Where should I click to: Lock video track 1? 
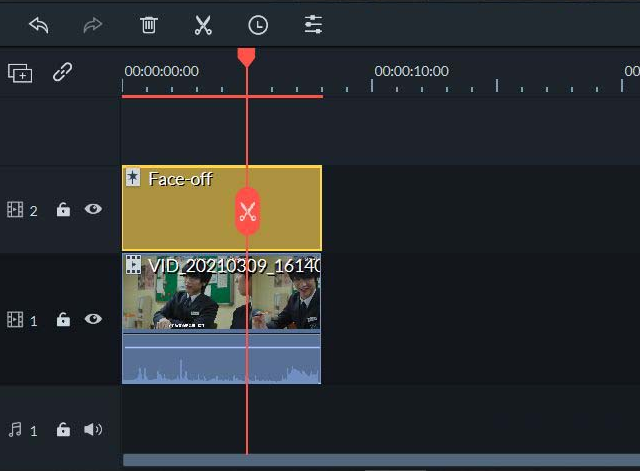click(x=63, y=319)
